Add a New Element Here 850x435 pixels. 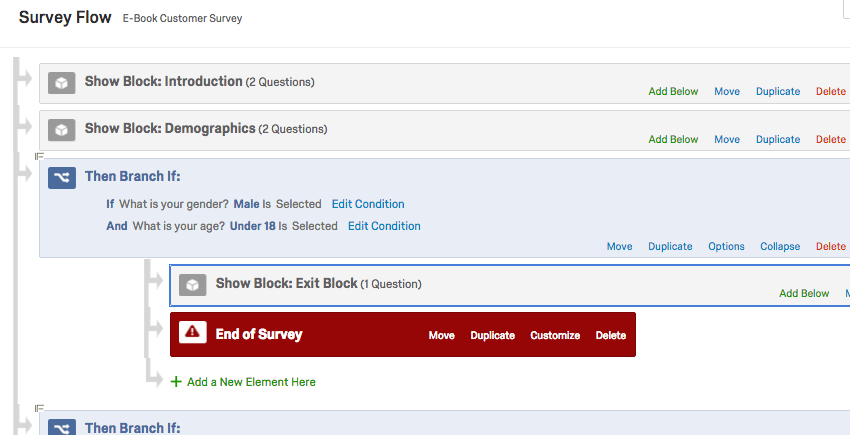click(251, 382)
